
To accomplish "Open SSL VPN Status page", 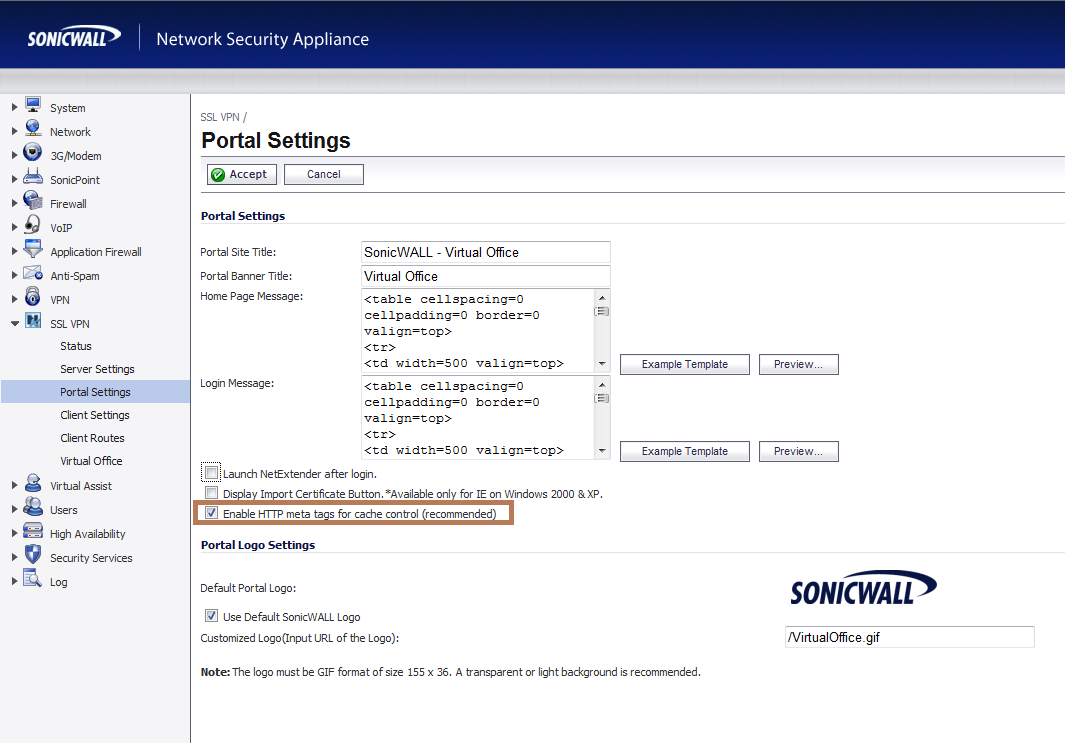I will pyautogui.click(x=75, y=346).
